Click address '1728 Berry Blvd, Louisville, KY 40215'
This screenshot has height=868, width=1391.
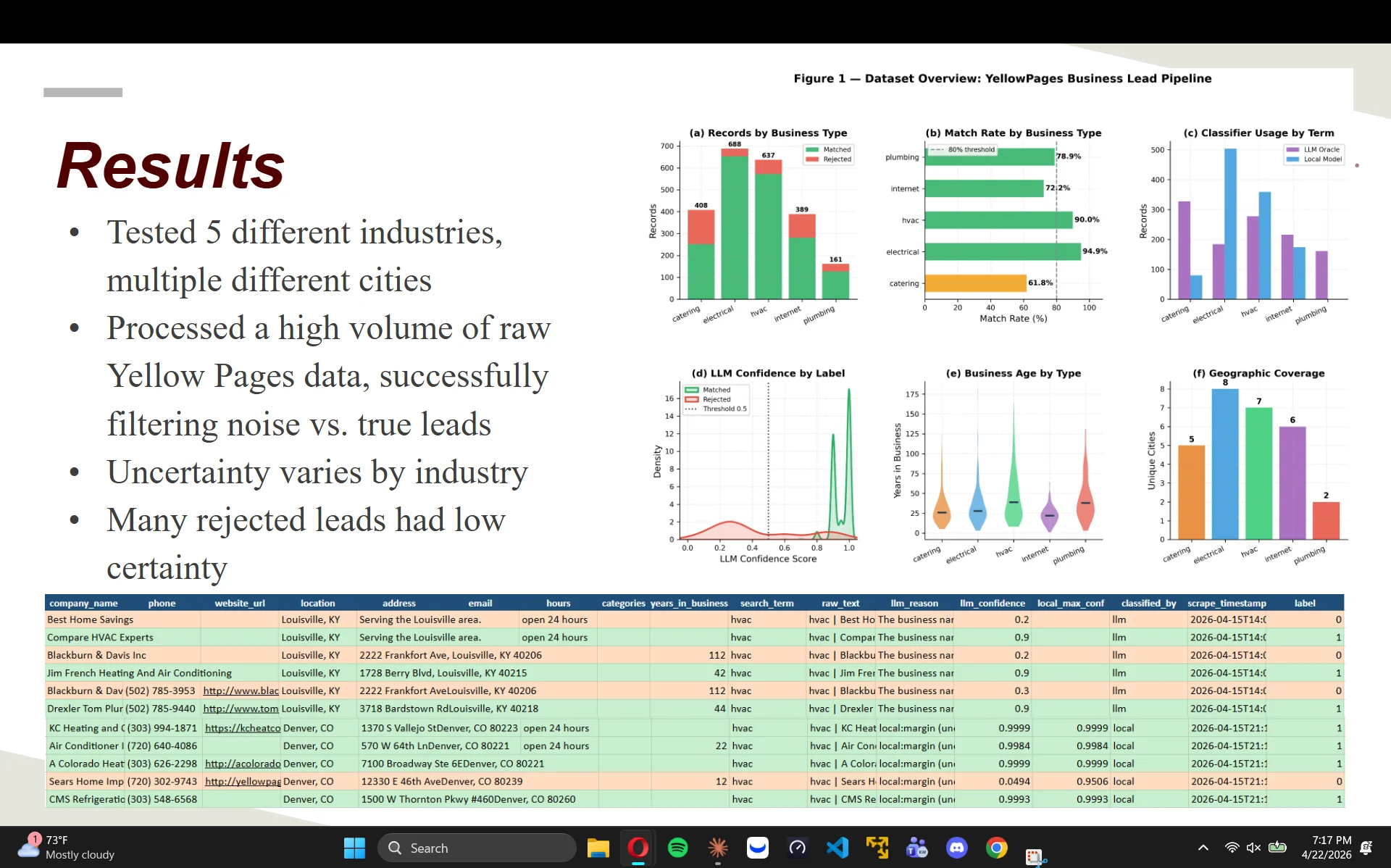tap(443, 673)
